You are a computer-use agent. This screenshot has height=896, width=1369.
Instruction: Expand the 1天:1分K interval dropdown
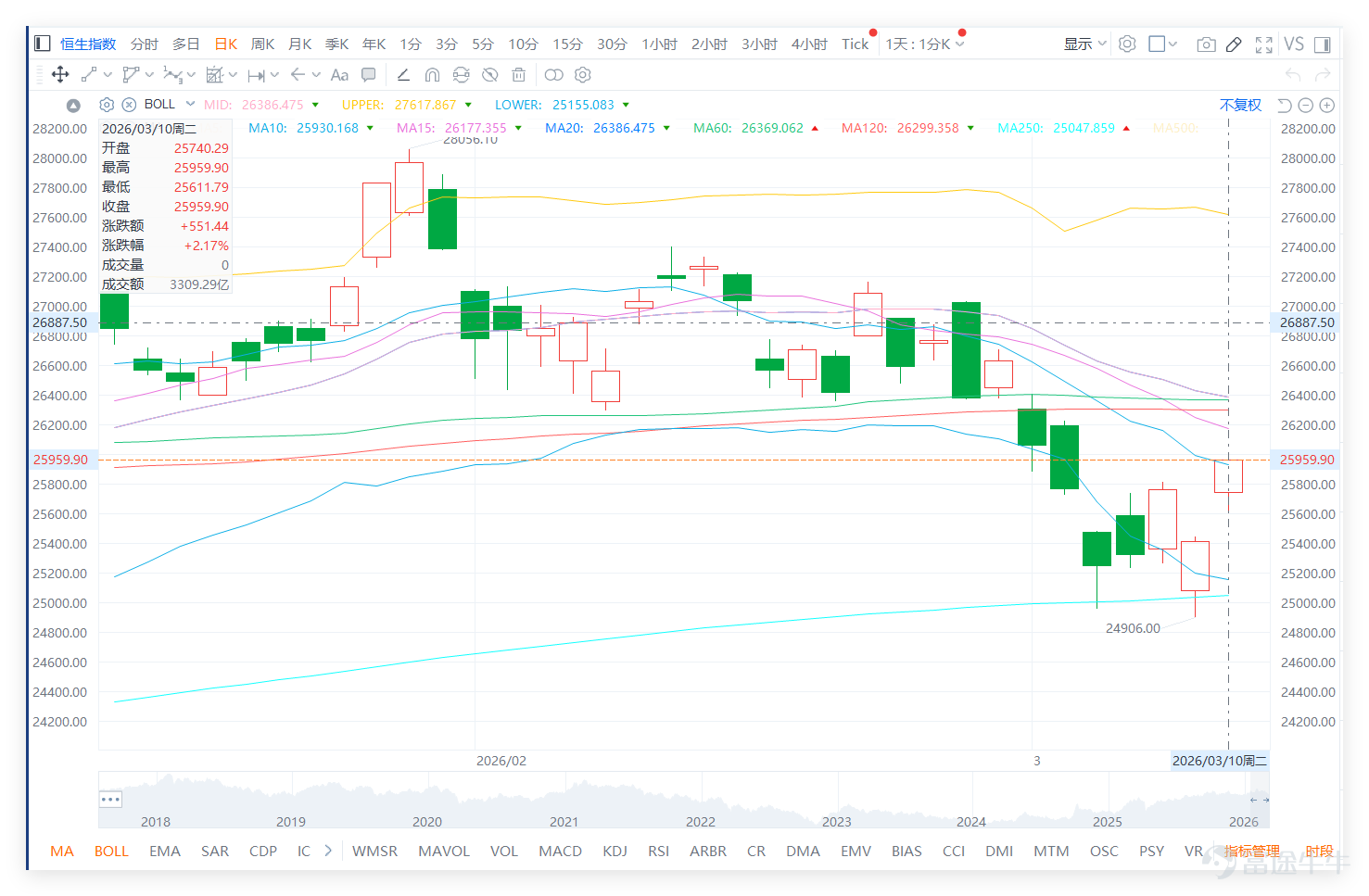pos(925,44)
